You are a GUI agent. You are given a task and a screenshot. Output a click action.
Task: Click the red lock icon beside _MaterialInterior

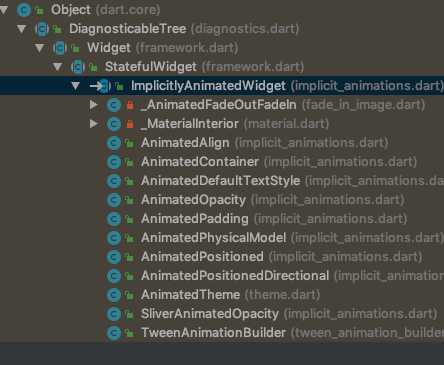[130, 124]
